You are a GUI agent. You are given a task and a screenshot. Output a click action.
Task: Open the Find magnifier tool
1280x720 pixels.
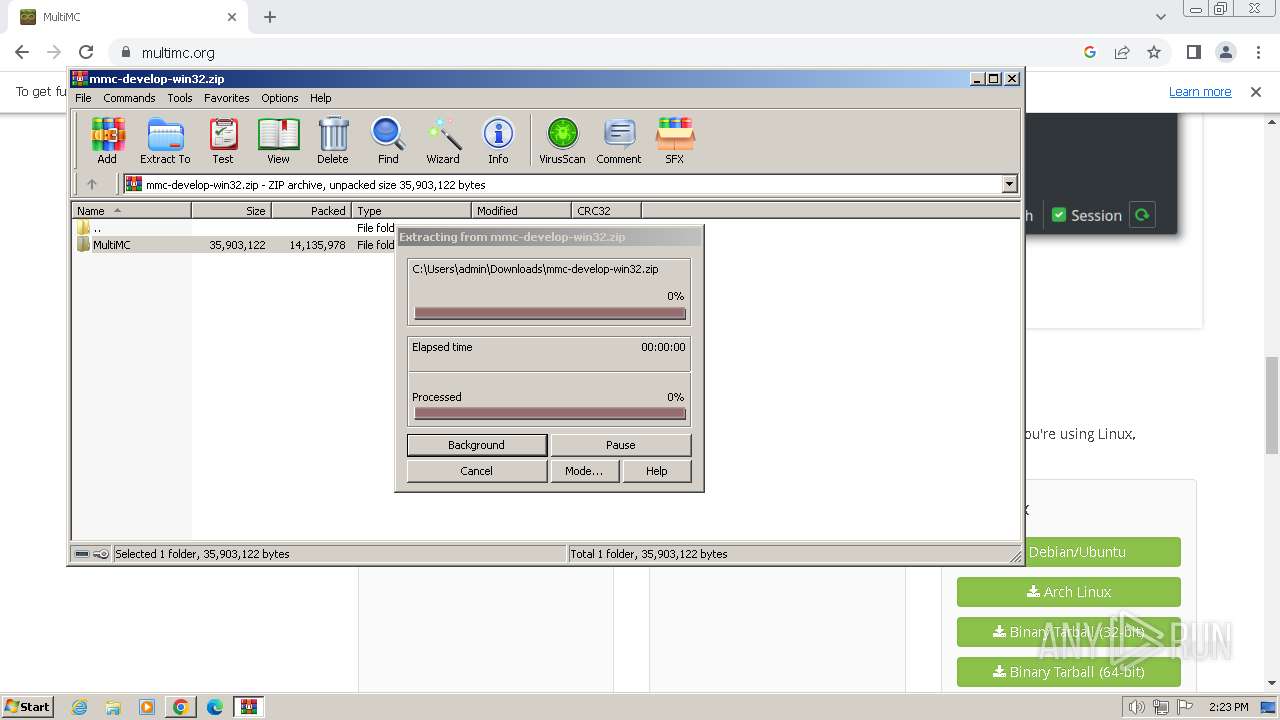coord(388,140)
